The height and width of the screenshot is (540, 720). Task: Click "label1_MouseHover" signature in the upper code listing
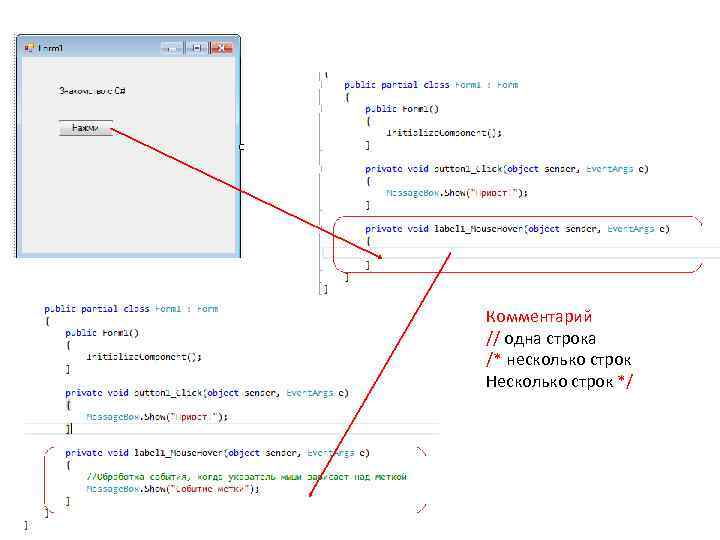point(518,229)
